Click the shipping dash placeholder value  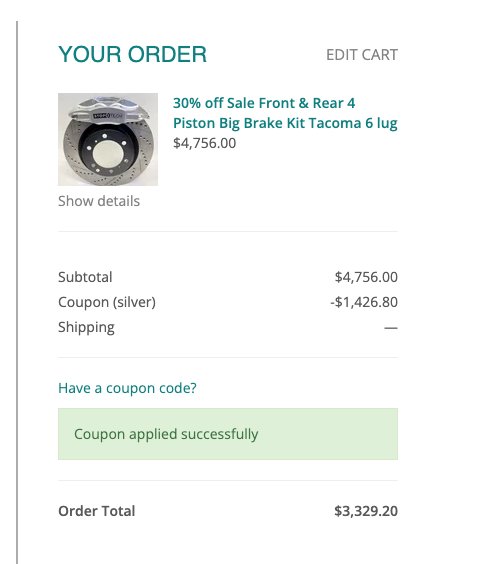391,328
